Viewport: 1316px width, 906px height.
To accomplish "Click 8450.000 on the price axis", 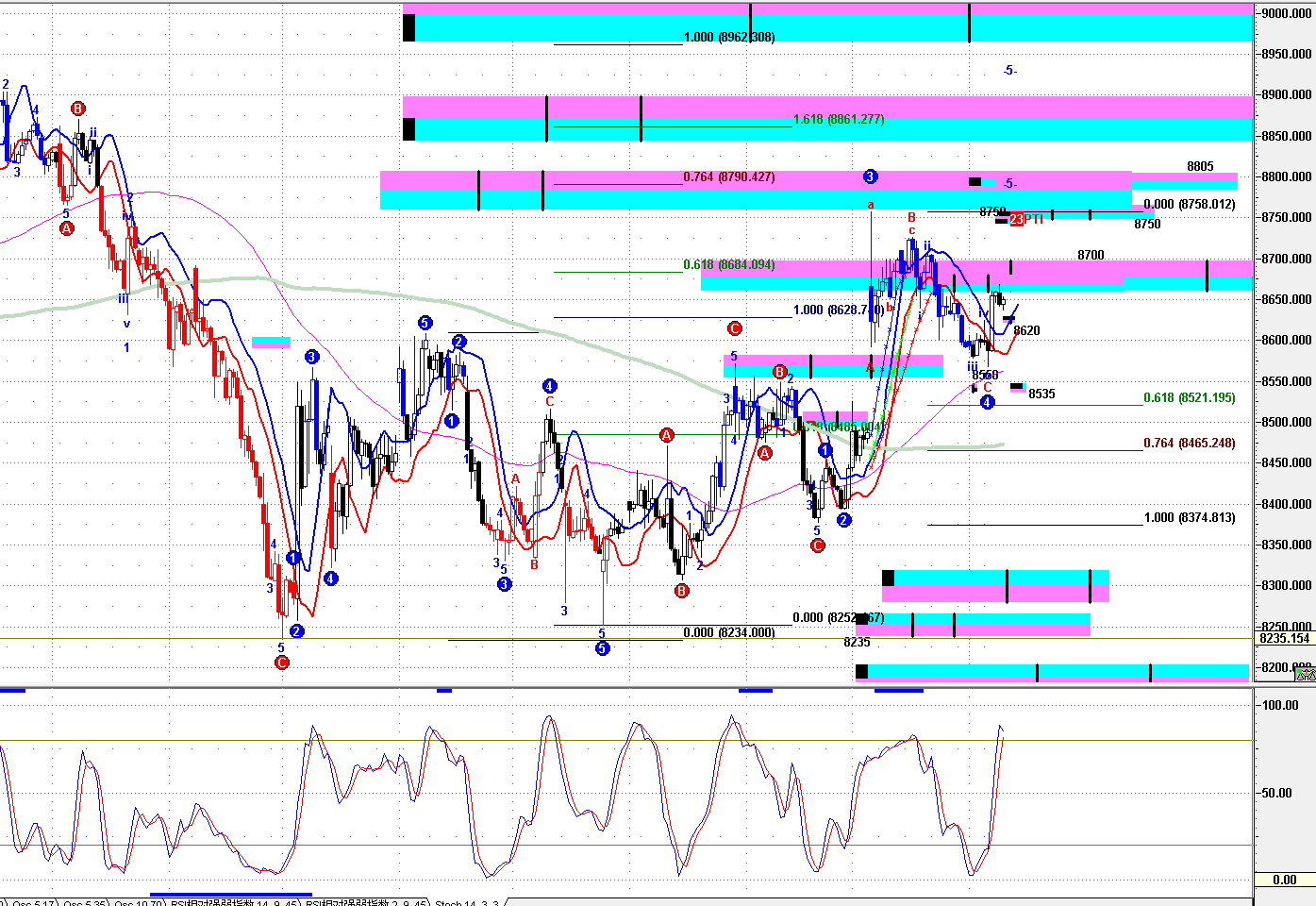I will click(x=1287, y=463).
